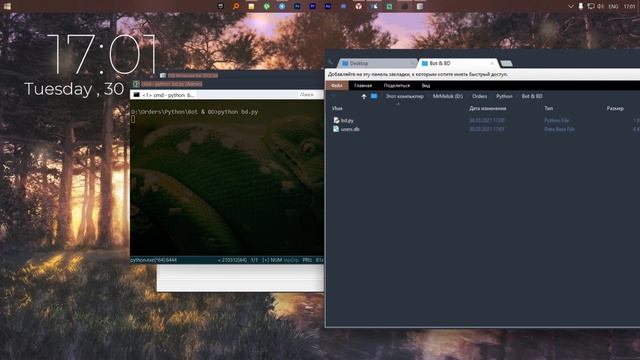Sort files by Имя column header
Viewport: 640px width, 360px height.
pyautogui.click(x=337, y=109)
